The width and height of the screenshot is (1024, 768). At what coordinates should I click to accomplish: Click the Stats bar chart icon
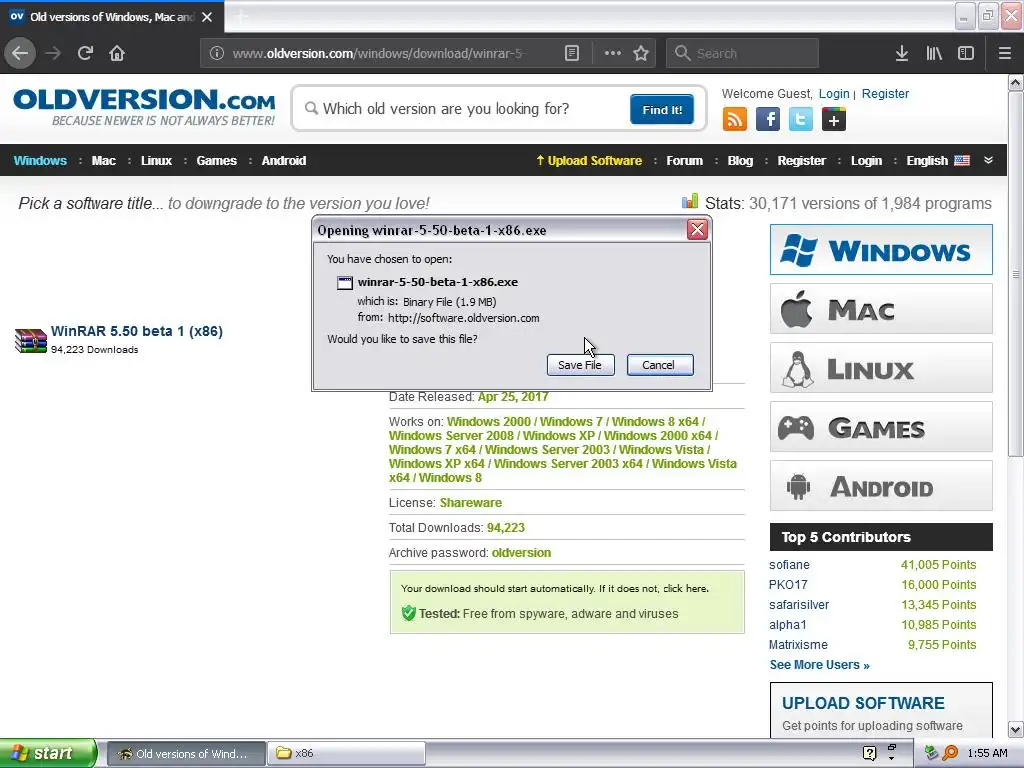pyautogui.click(x=690, y=201)
